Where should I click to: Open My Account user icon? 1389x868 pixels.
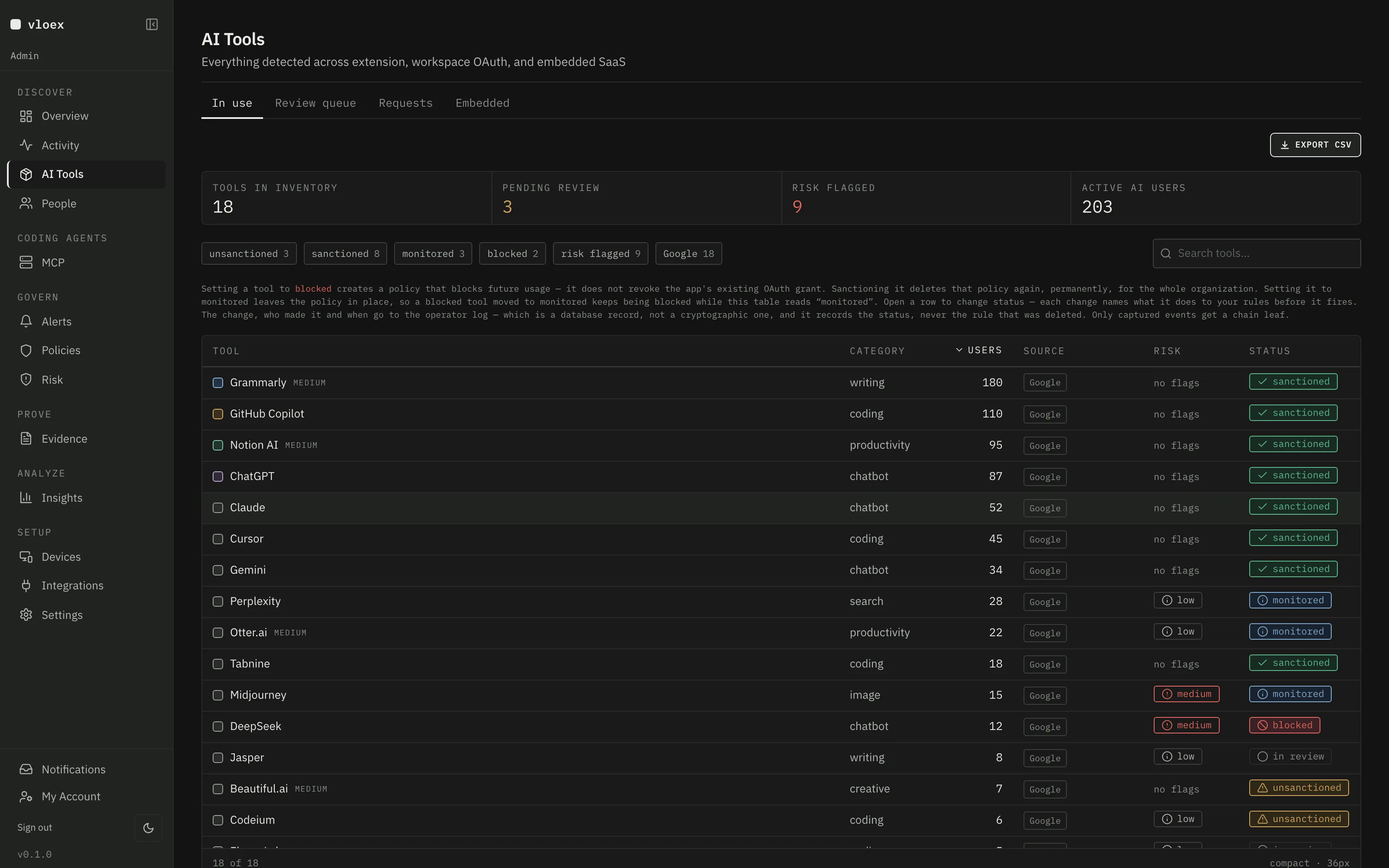(26, 797)
